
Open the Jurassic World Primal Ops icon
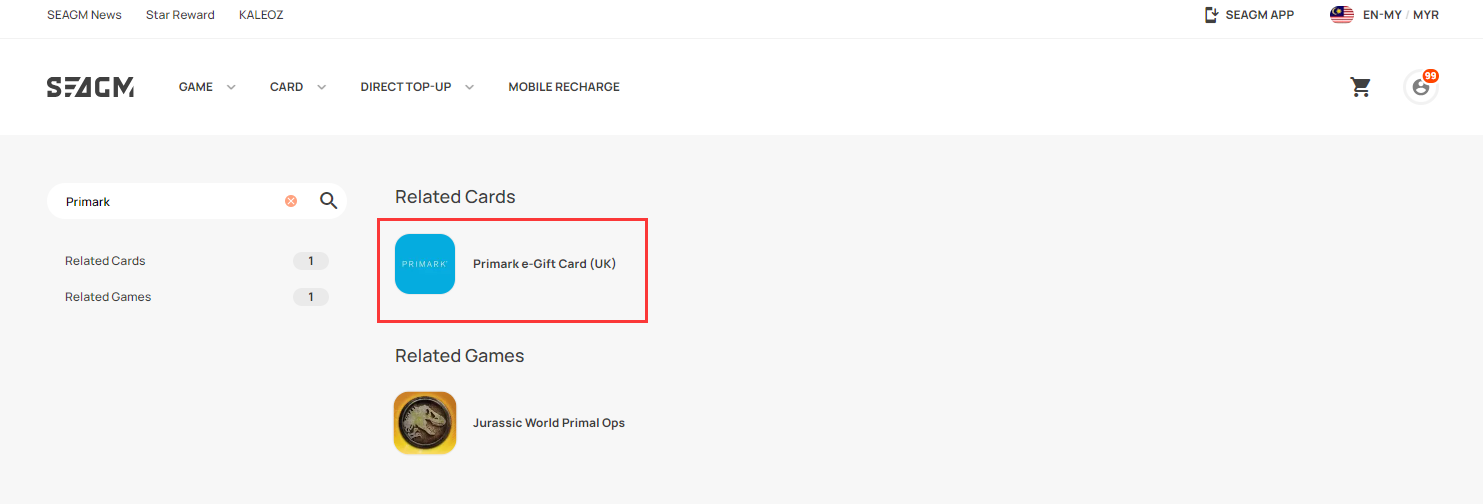tap(425, 423)
